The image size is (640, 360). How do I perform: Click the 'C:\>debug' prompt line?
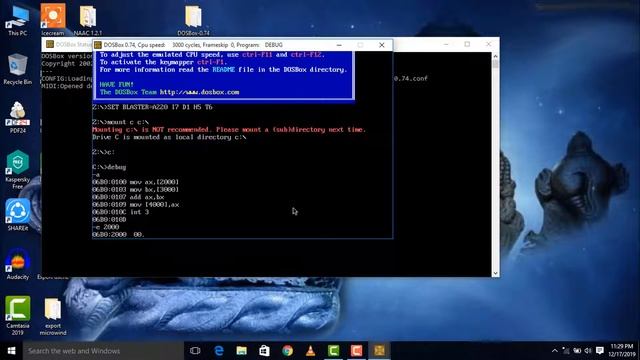tap(109, 167)
